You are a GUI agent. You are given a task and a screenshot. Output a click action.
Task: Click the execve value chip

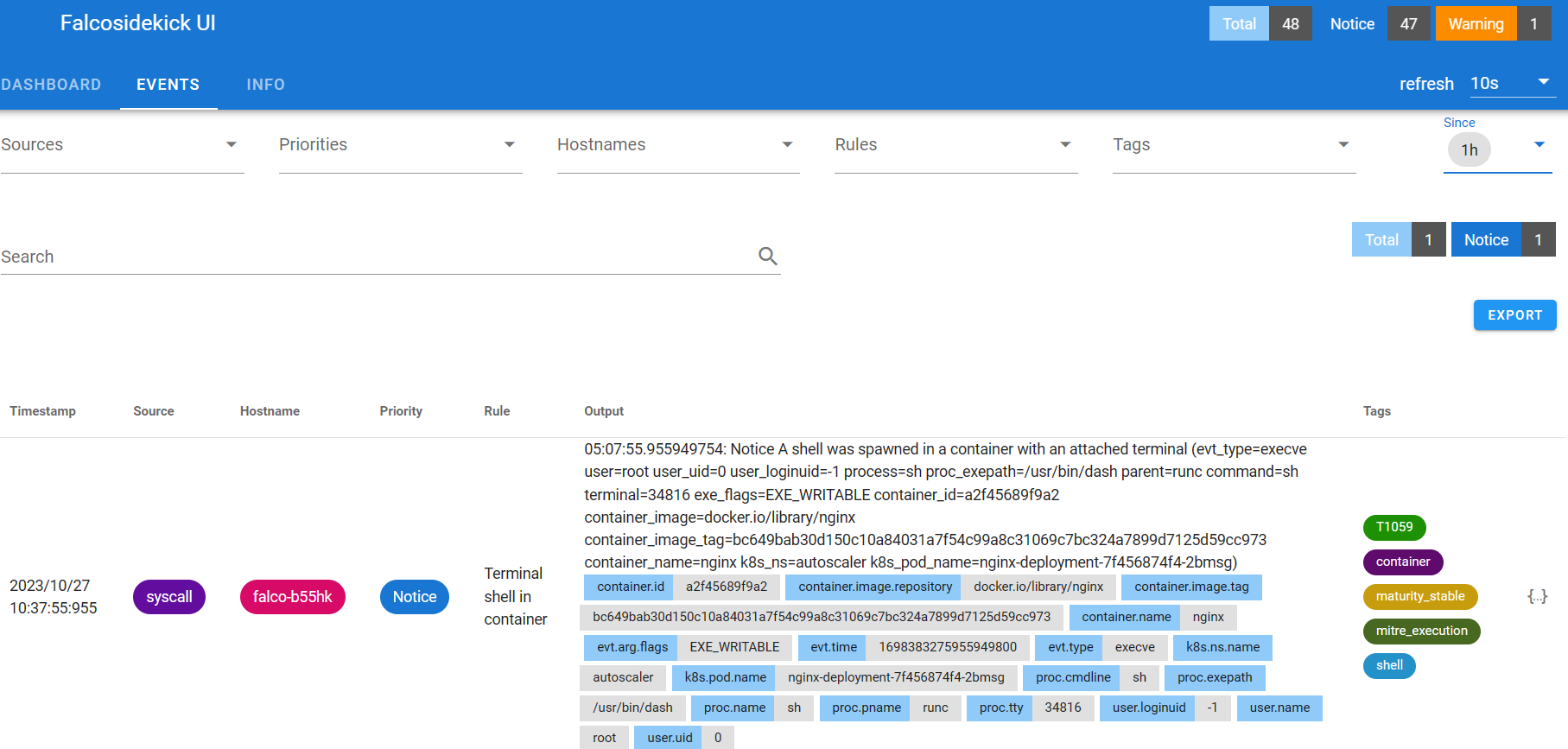click(x=1135, y=647)
